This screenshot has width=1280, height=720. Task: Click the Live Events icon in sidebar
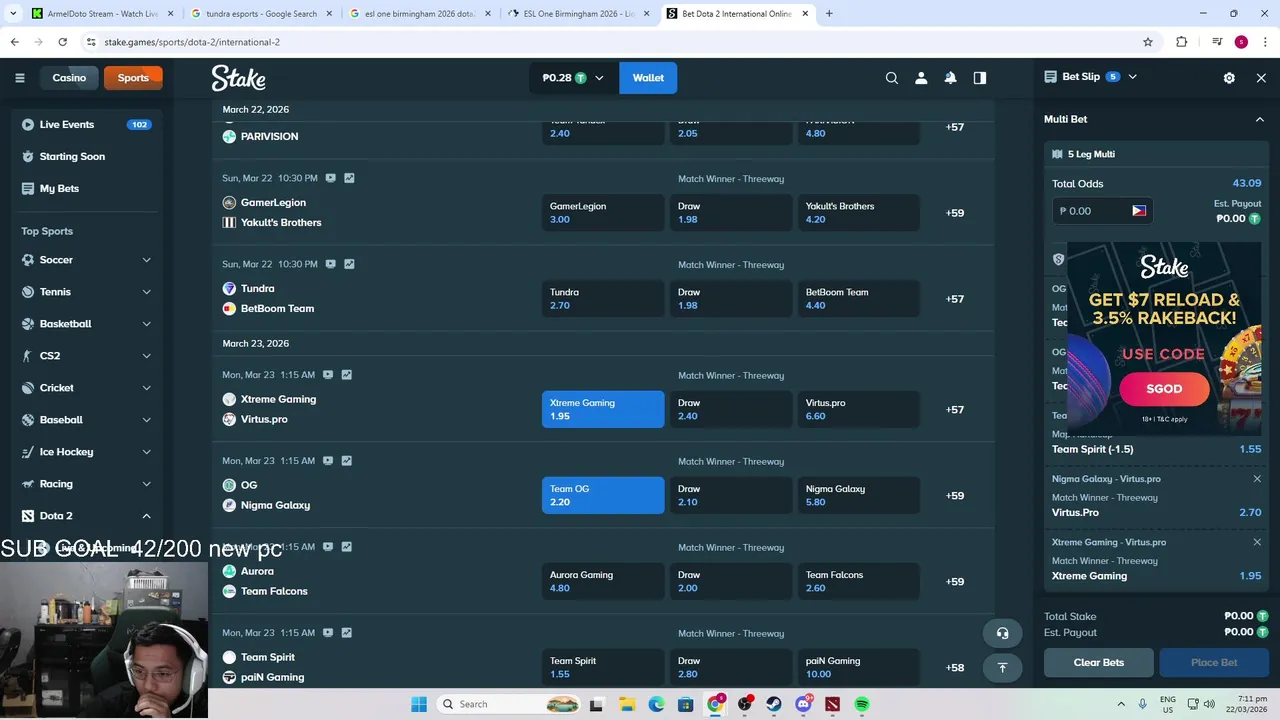(28, 125)
